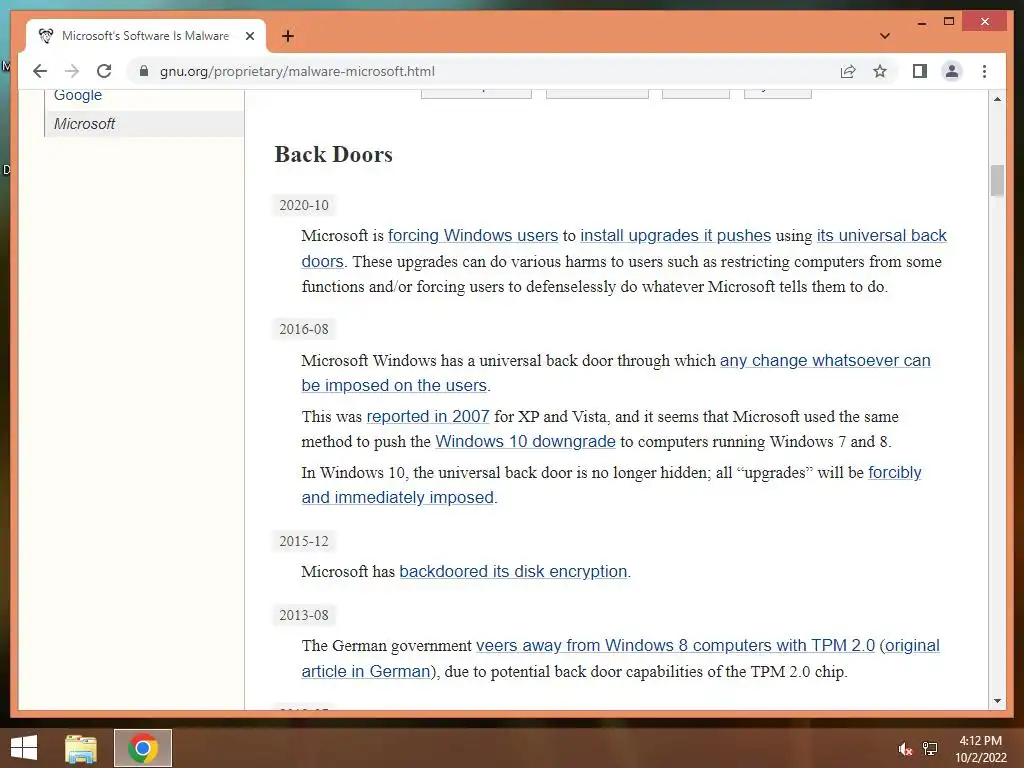Click the 2016-08 date label
Screen dimensions: 1024x768
pos(304,329)
